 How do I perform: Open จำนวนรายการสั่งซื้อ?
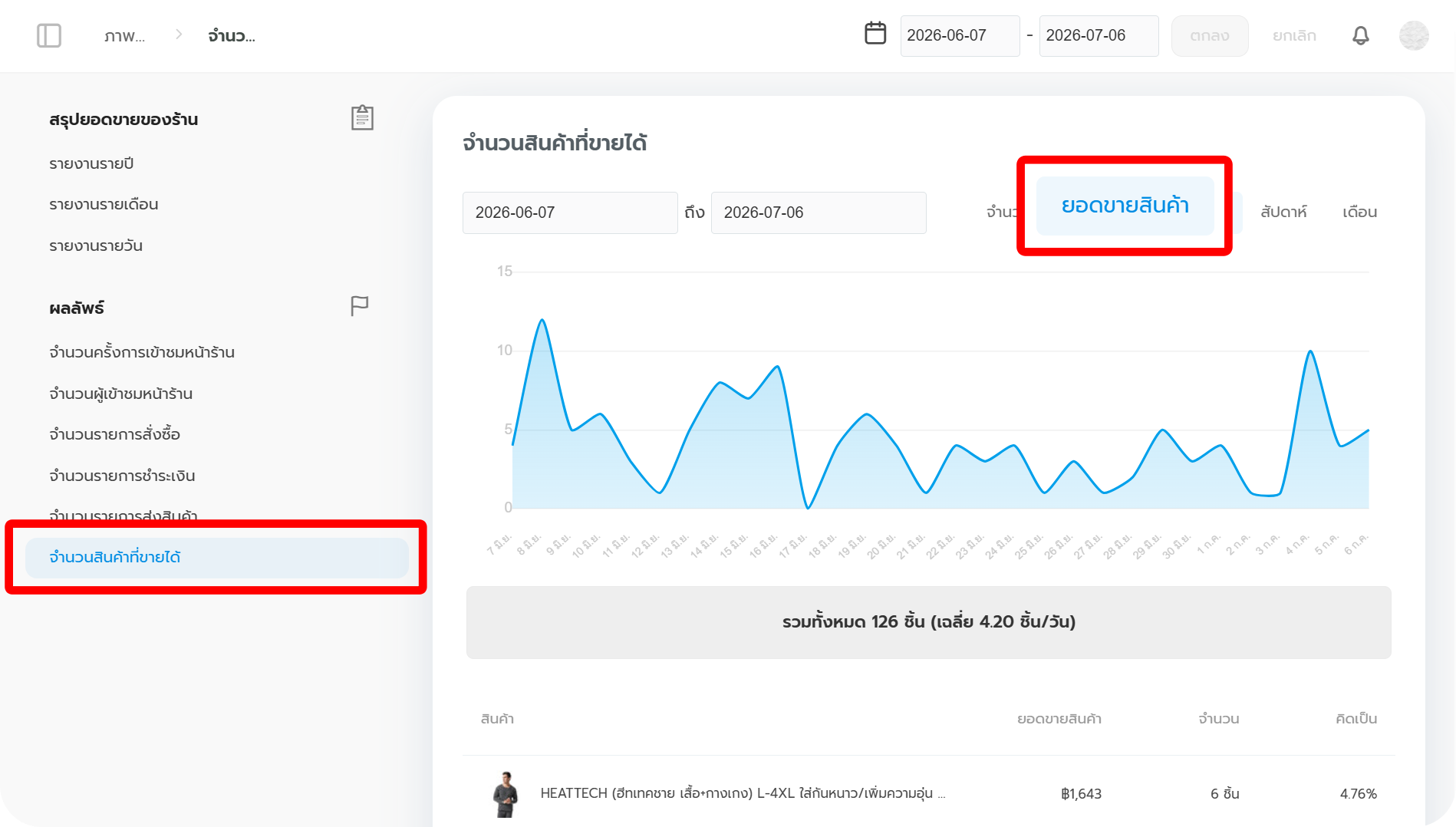[114, 434]
